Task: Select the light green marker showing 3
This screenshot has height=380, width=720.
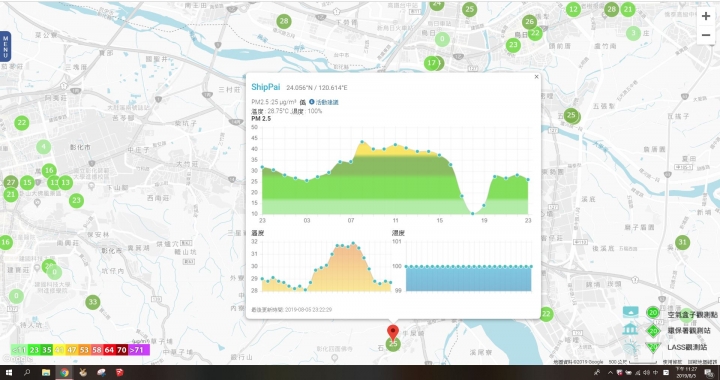Action: [634, 33]
